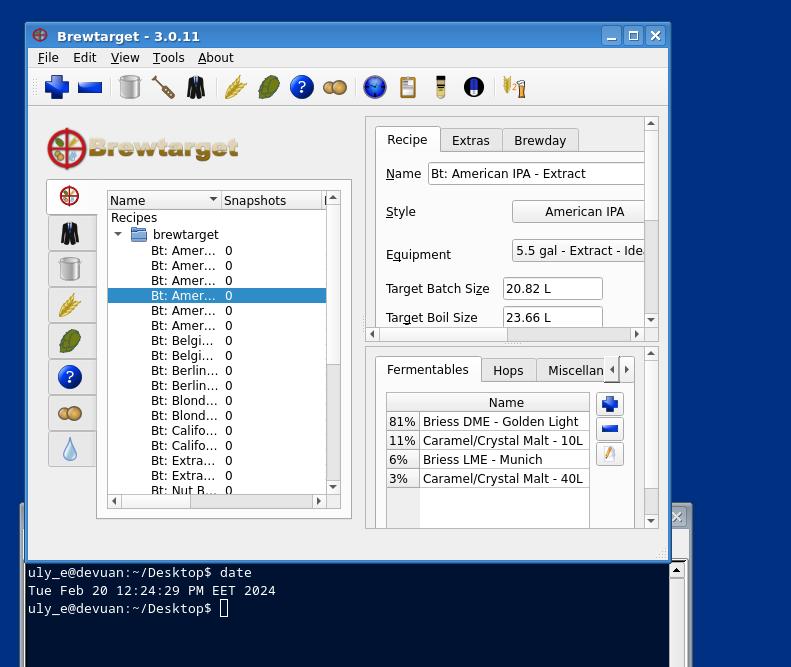Click the recipe Name input field
791x667 pixels.
pyautogui.click(x=536, y=174)
